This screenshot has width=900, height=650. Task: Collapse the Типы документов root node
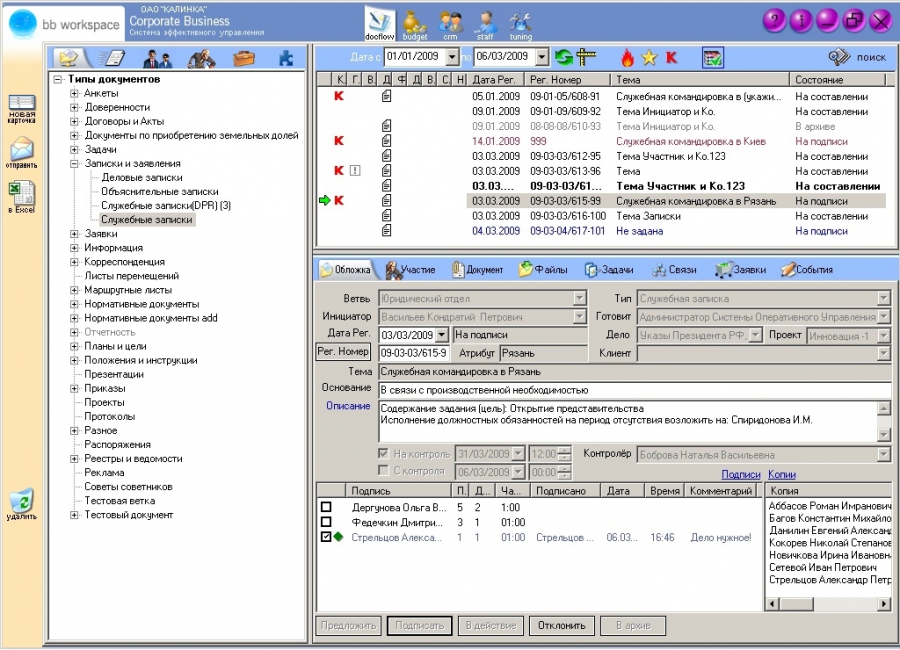click(x=58, y=79)
